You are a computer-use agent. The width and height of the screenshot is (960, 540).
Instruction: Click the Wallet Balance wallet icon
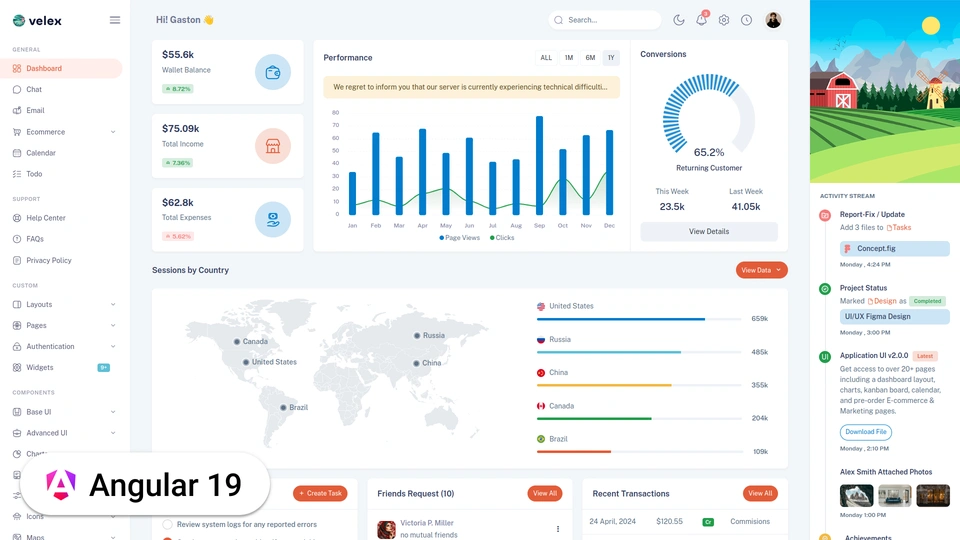(x=272, y=72)
